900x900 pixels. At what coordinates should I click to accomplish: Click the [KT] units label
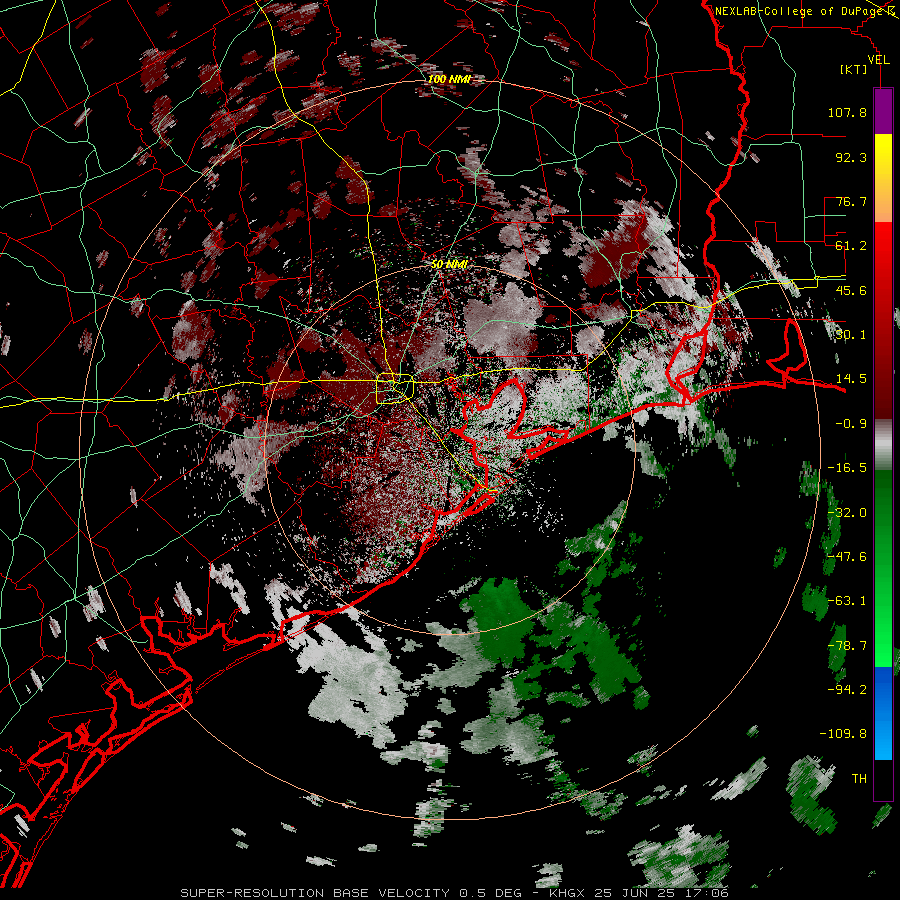point(854,69)
